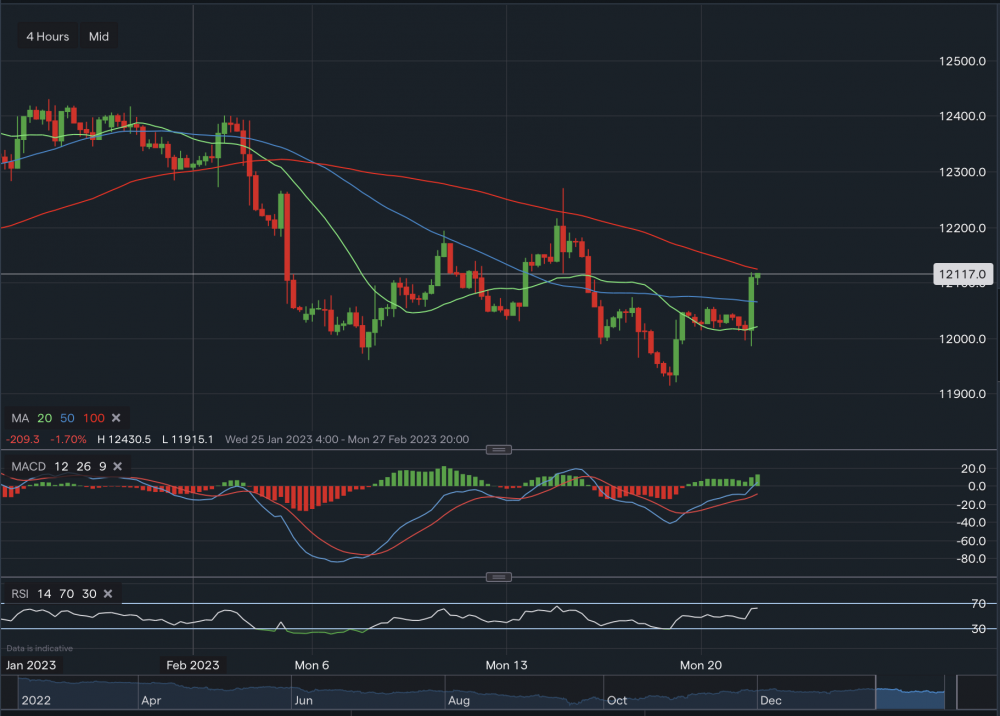Select the MA 100 period value

93,417
